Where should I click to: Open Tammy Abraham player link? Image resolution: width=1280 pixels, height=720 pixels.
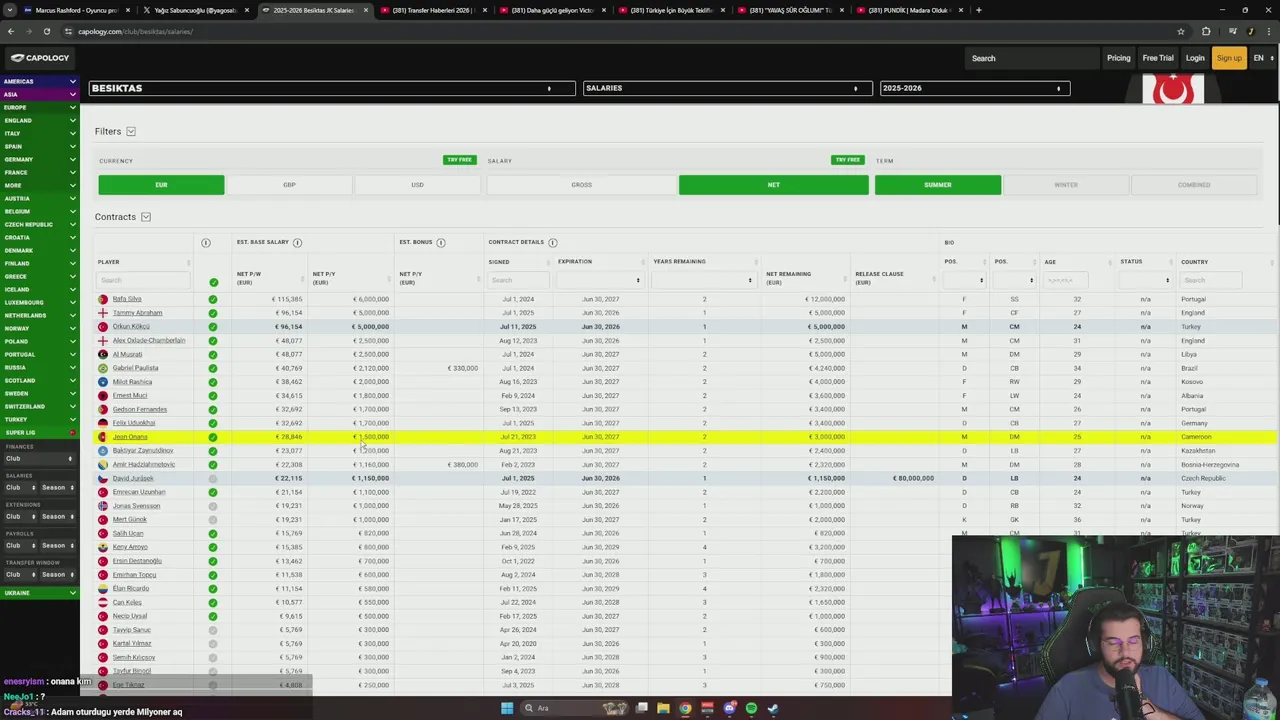(x=137, y=313)
